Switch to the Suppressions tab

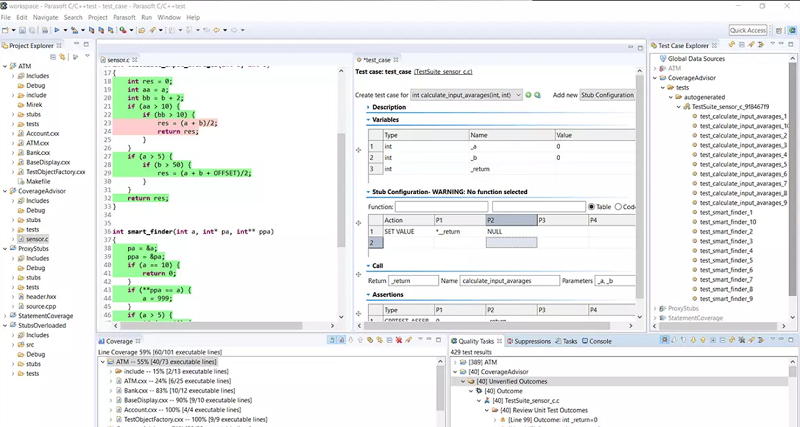click(529, 341)
